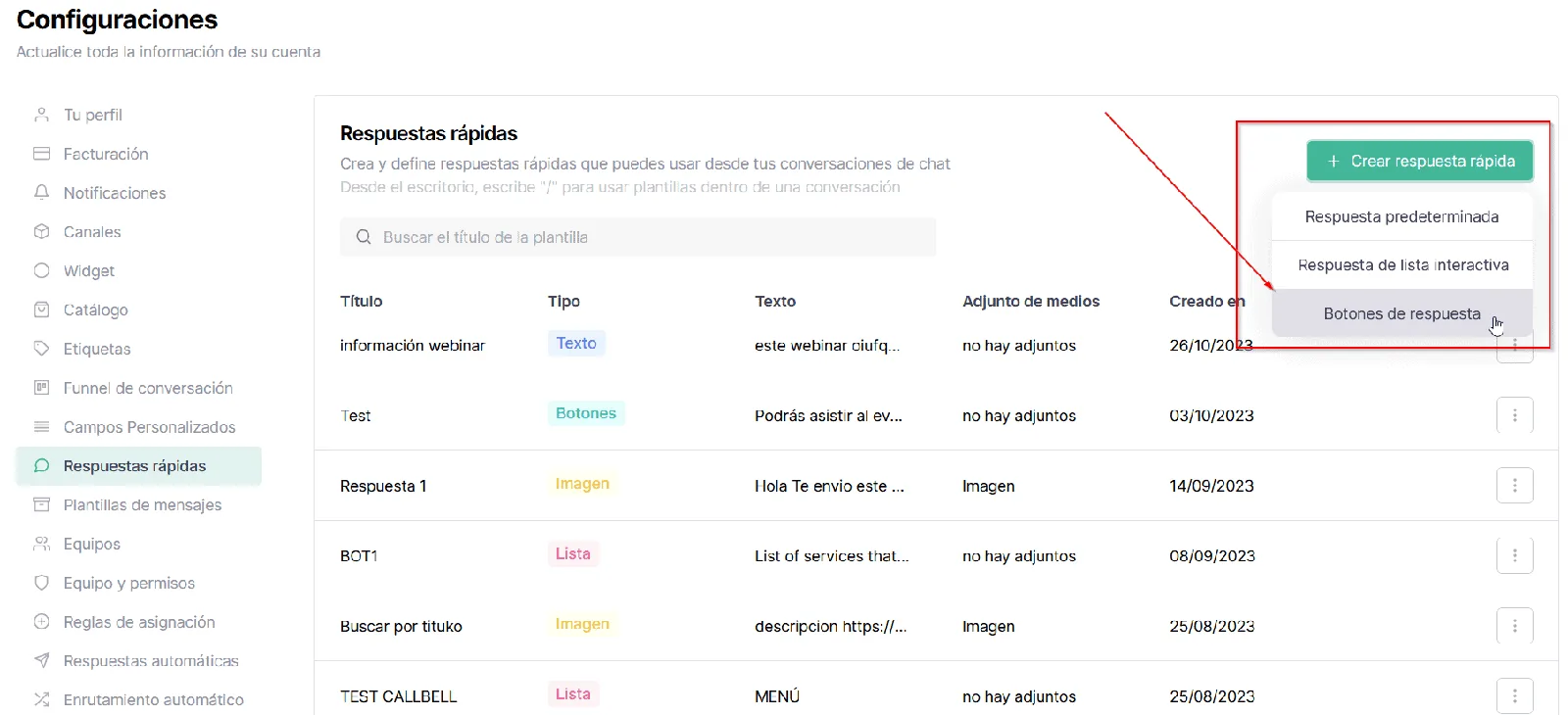Open three-dot menu for Test row
Screen dimensions: 1568x715
tap(1514, 415)
